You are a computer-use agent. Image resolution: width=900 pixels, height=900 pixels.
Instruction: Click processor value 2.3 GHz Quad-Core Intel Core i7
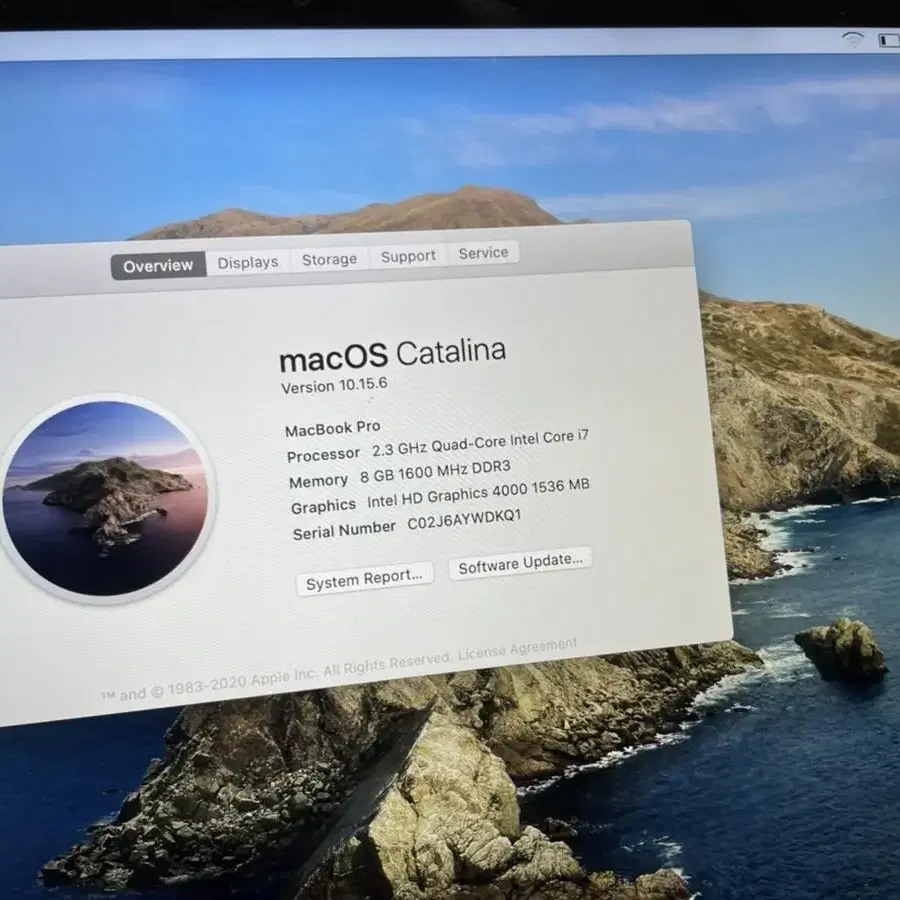[x=480, y=443]
